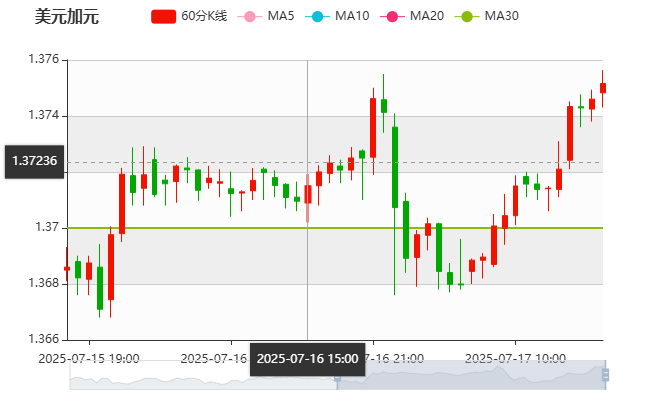Click the 2025-07-15 19:00 axis label
This screenshot has width=670, height=400.
tap(89, 359)
